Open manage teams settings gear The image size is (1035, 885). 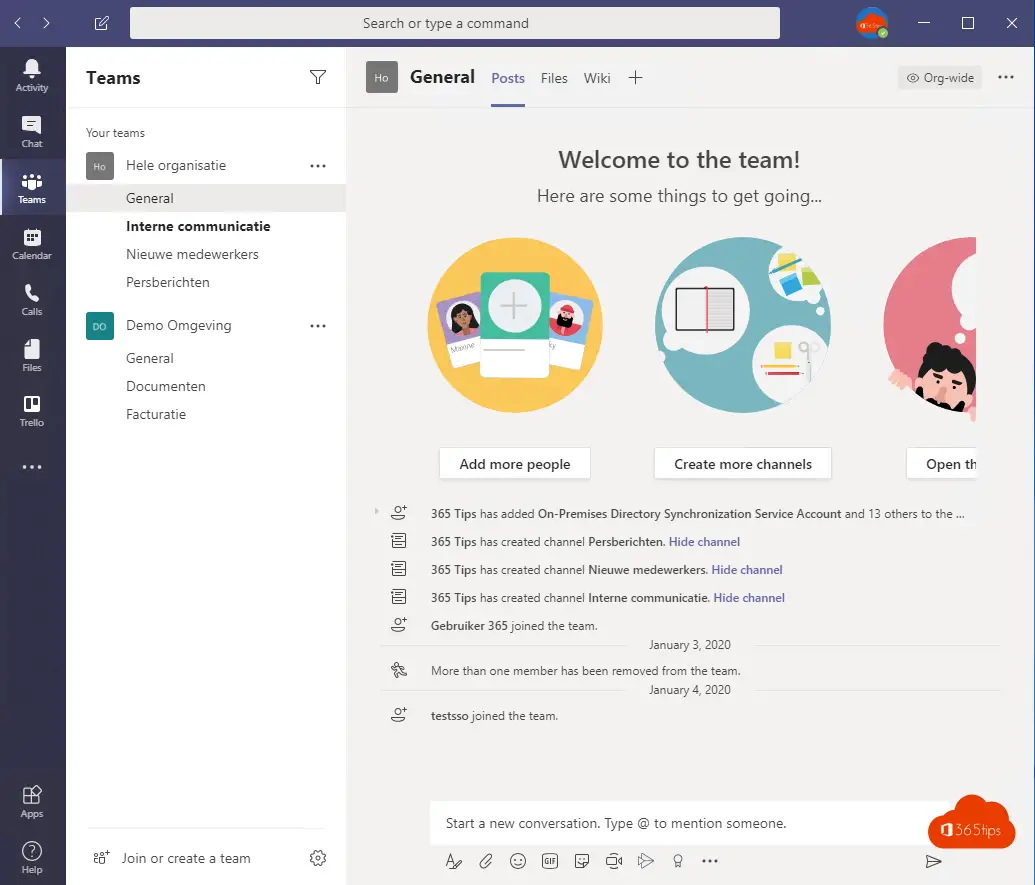(317, 858)
